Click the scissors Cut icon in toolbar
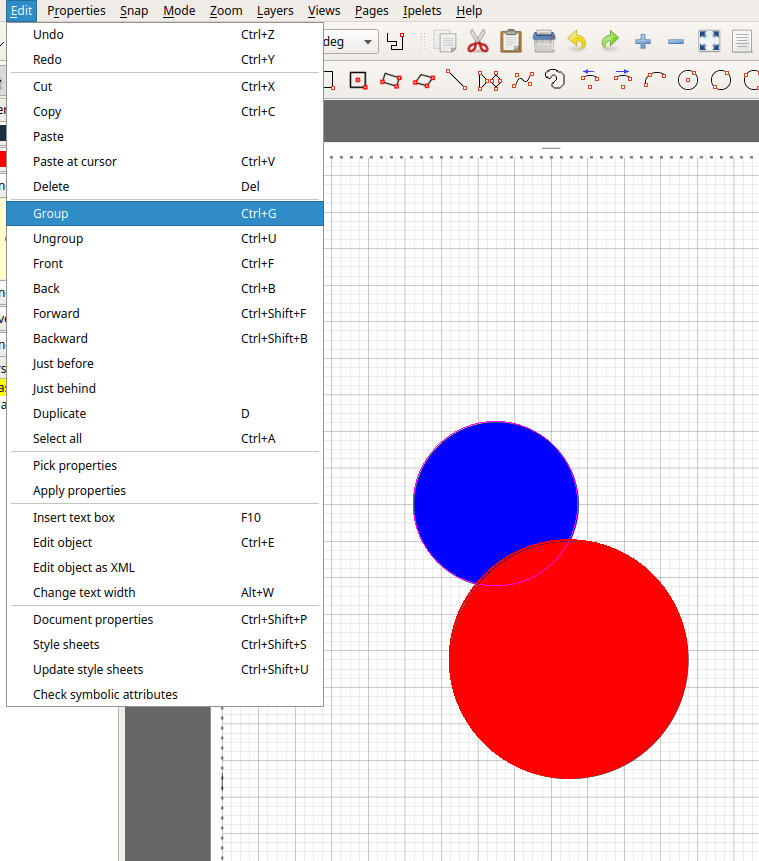 pos(478,42)
